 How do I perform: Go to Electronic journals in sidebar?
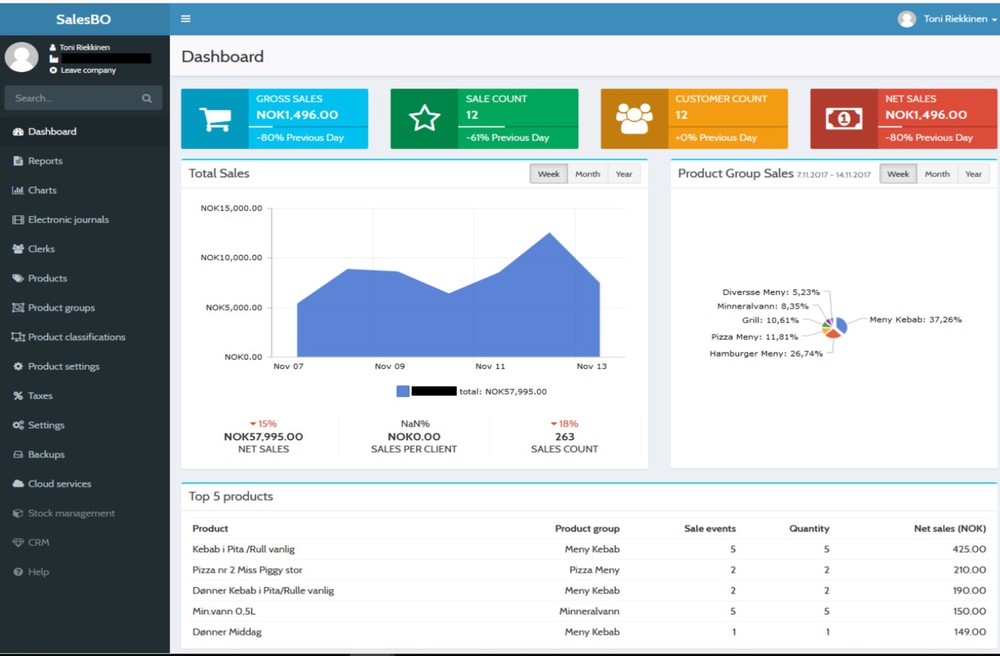pyautogui.click(x=68, y=220)
